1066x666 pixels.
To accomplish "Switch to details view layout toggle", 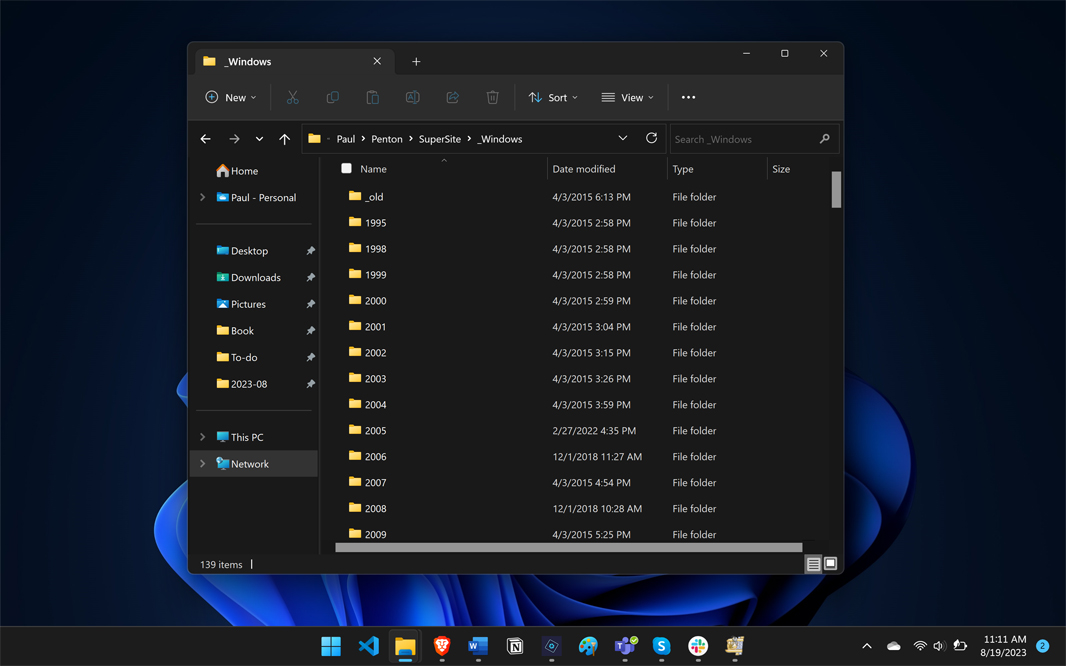I will click(813, 565).
